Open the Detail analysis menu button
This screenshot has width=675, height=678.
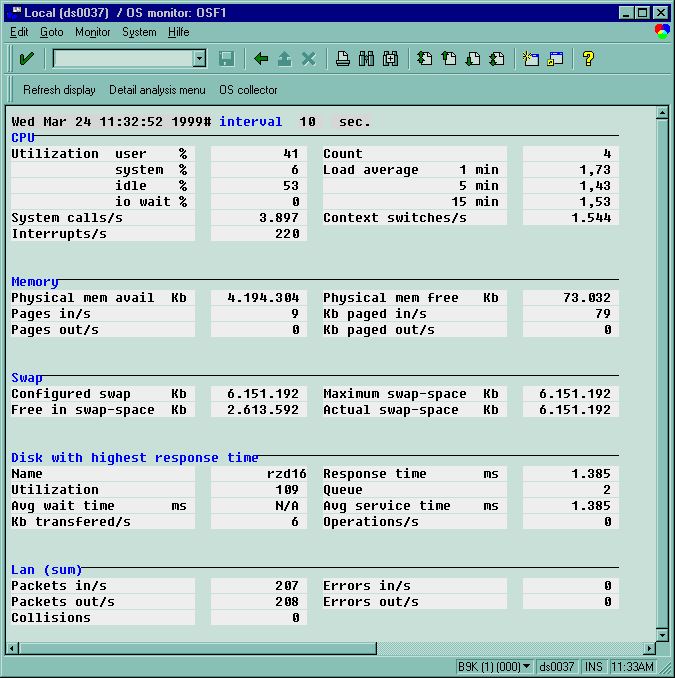coord(157,90)
